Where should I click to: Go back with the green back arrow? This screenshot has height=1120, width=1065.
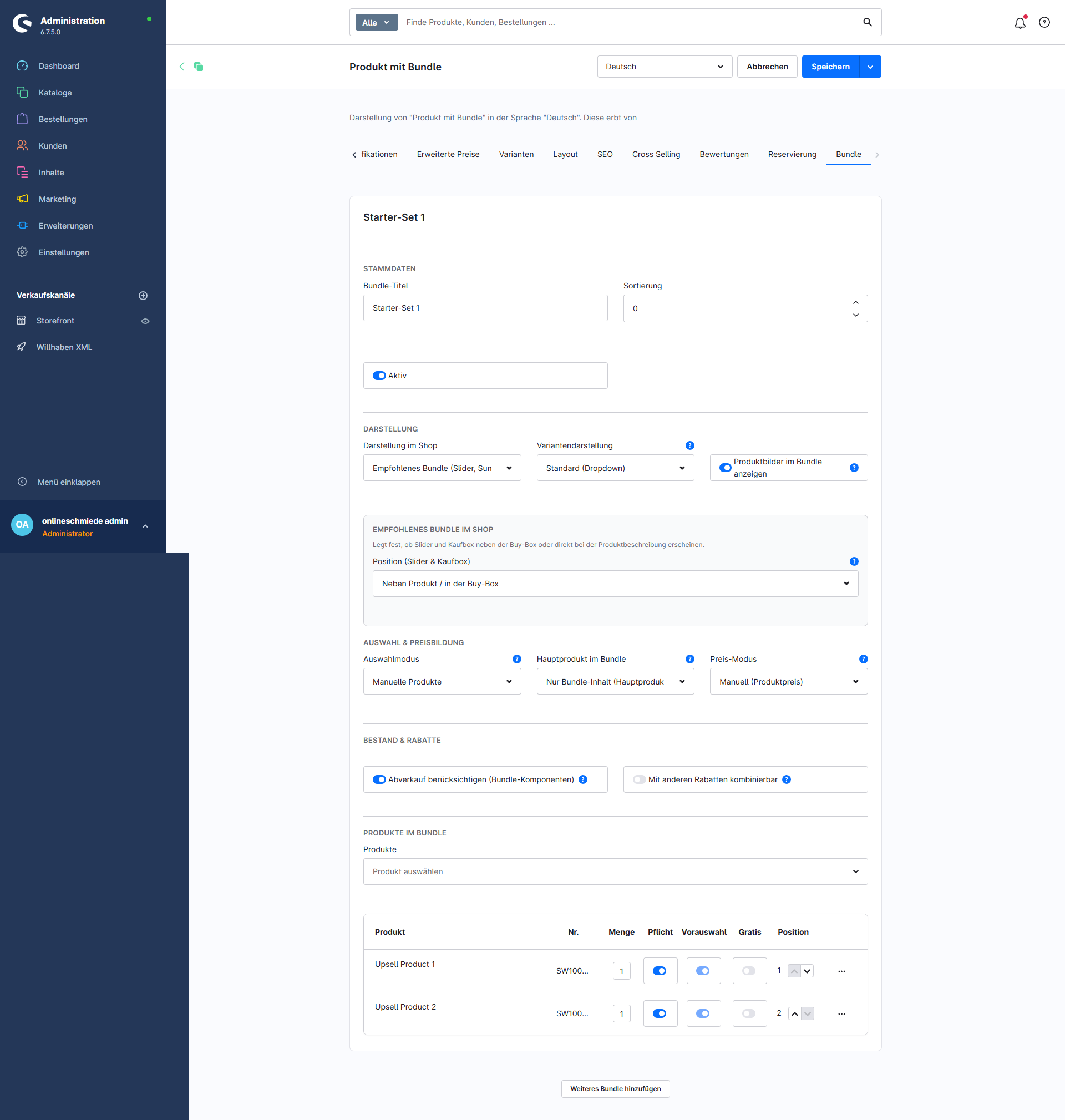click(182, 67)
